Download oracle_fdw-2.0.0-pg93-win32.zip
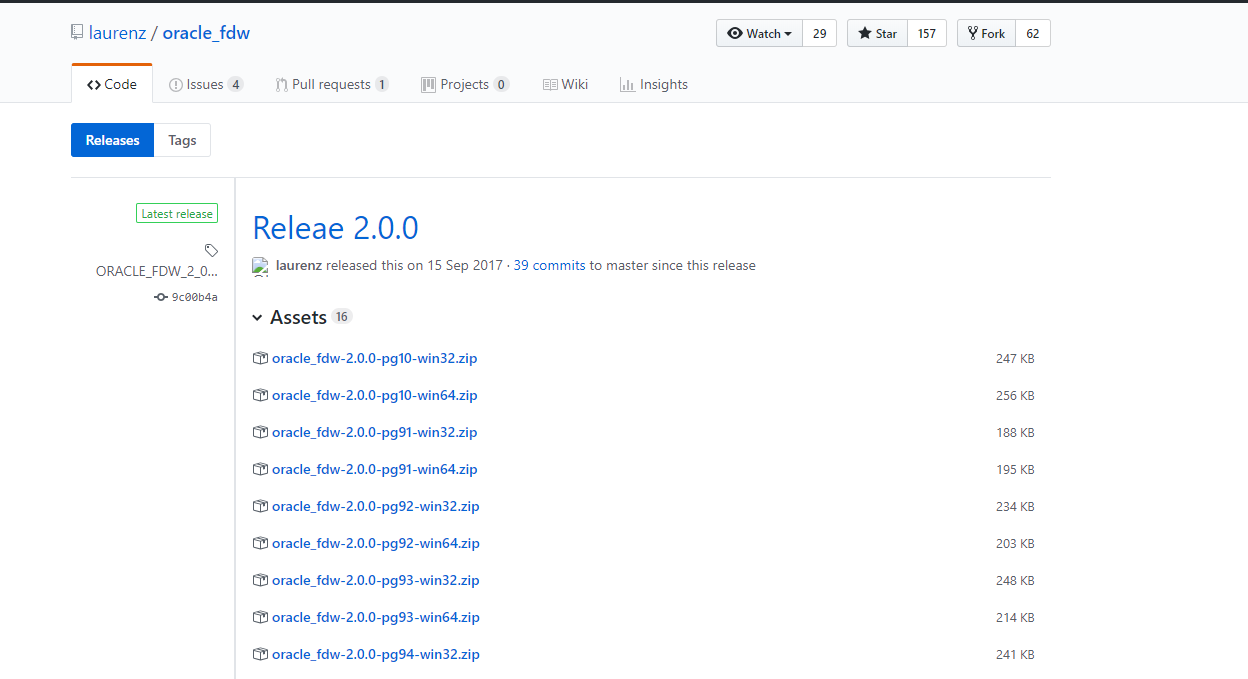 pos(375,580)
